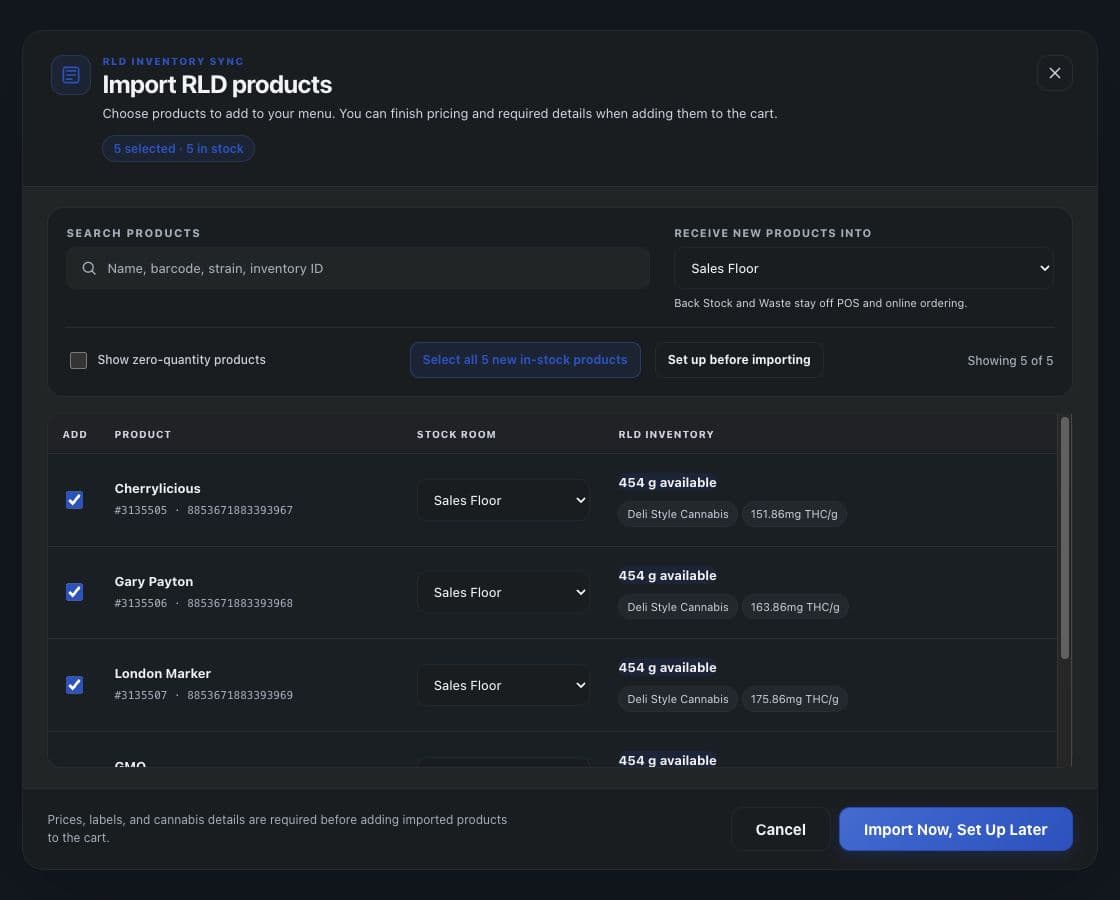Focus the Search Products input field
This screenshot has width=1120, height=900.
point(358,268)
